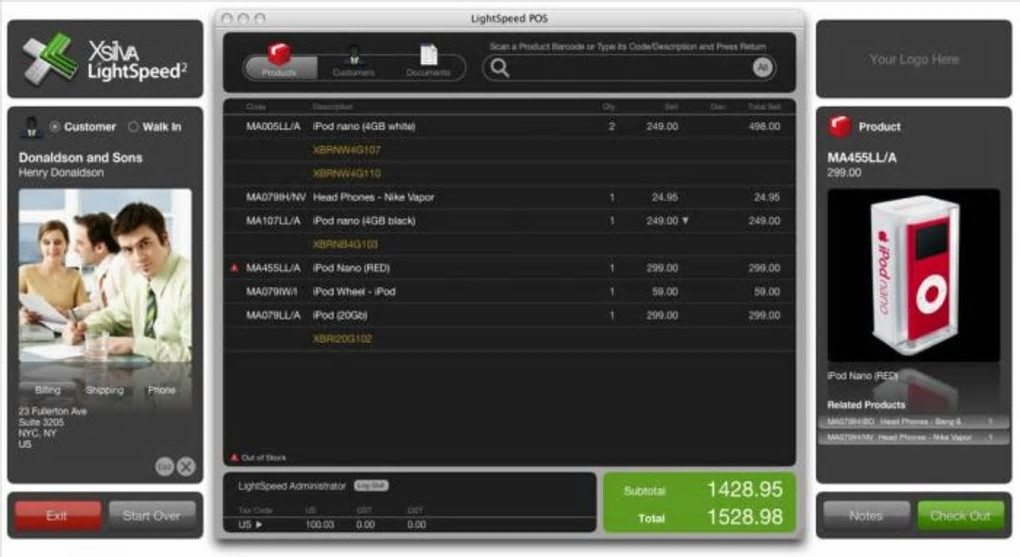Select the iPod nano (4GB black) row
The width and height of the screenshot is (1020, 557).
pos(509,221)
